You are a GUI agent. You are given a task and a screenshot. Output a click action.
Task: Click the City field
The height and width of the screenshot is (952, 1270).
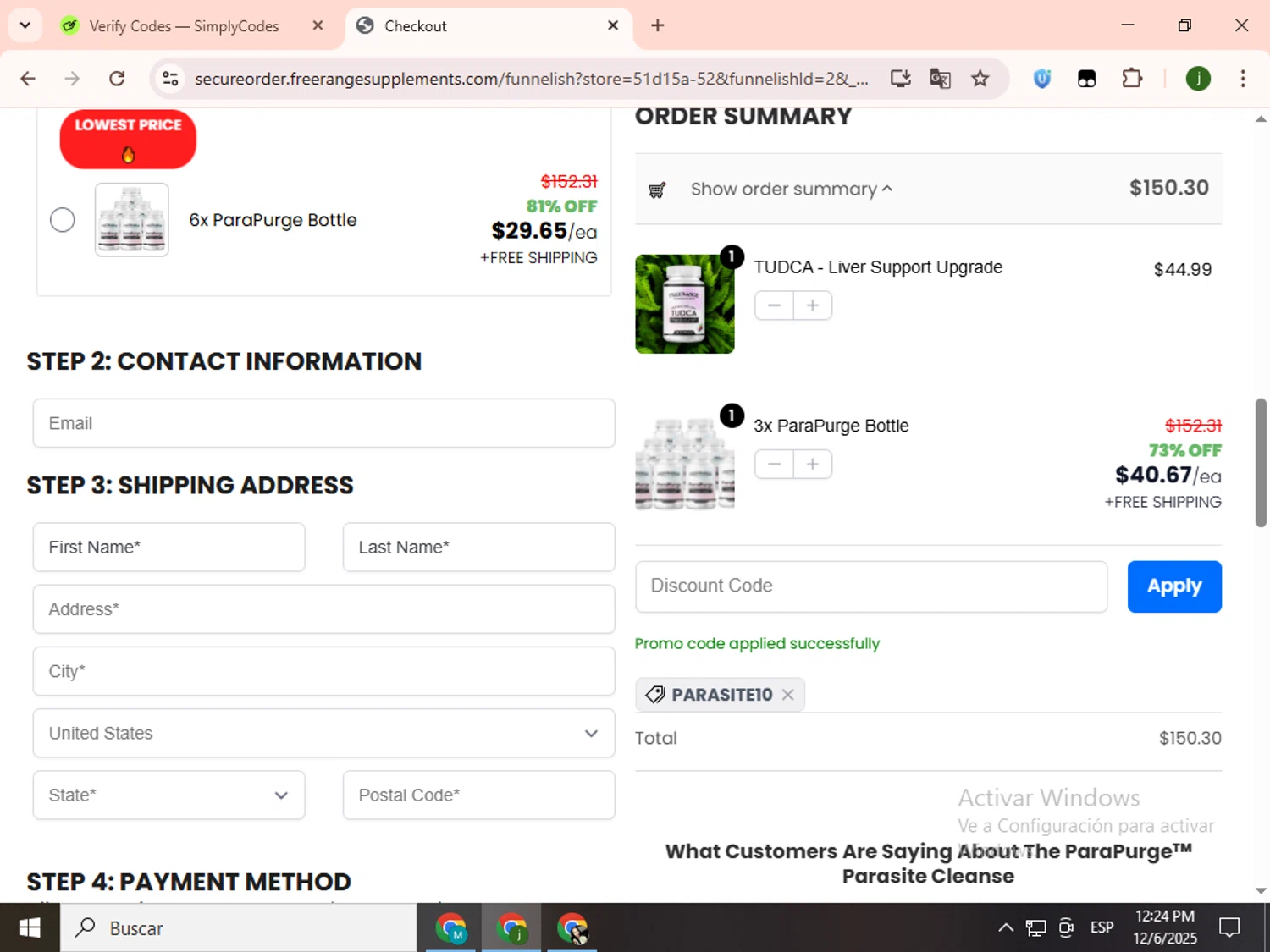point(323,671)
